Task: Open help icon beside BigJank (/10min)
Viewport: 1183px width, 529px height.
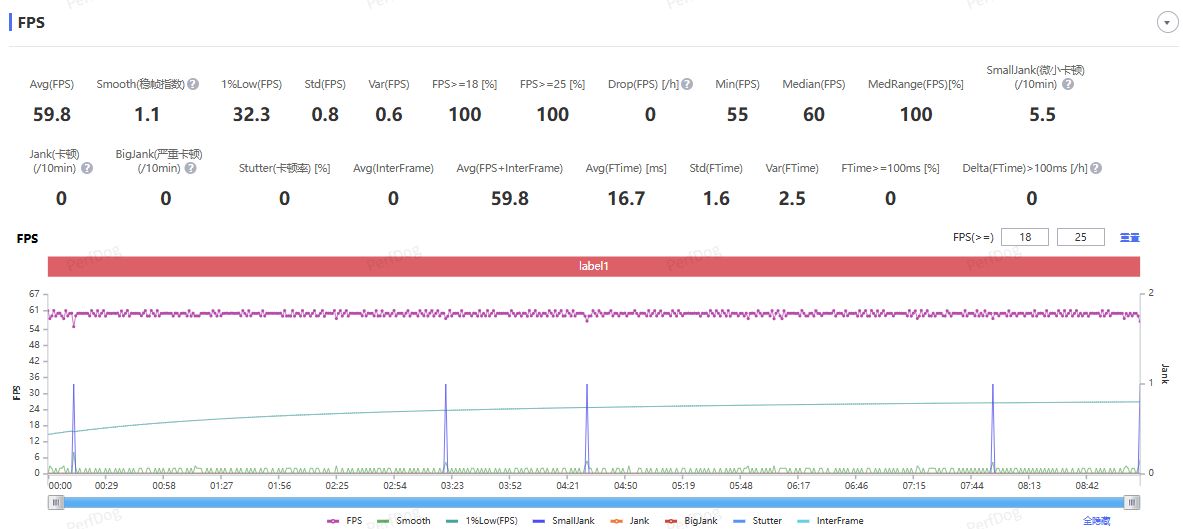Action: [190, 168]
